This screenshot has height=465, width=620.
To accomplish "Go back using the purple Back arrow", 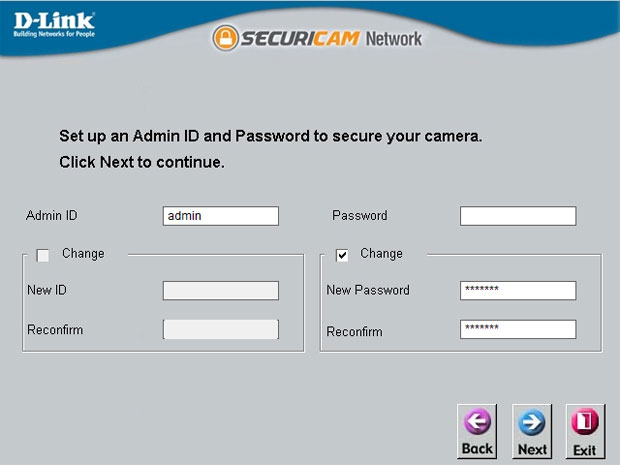I will (477, 431).
